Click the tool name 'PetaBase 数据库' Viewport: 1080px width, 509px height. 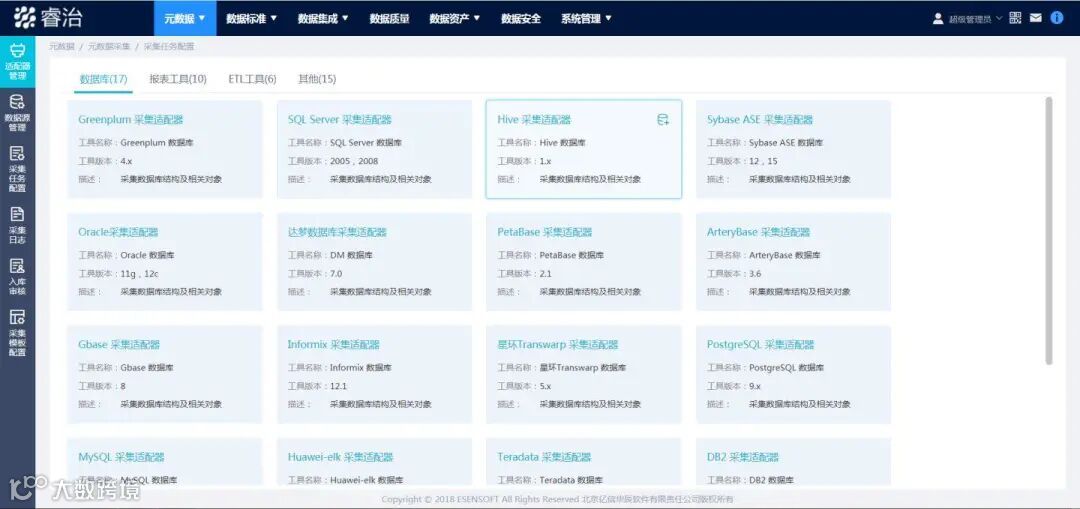(x=572, y=255)
